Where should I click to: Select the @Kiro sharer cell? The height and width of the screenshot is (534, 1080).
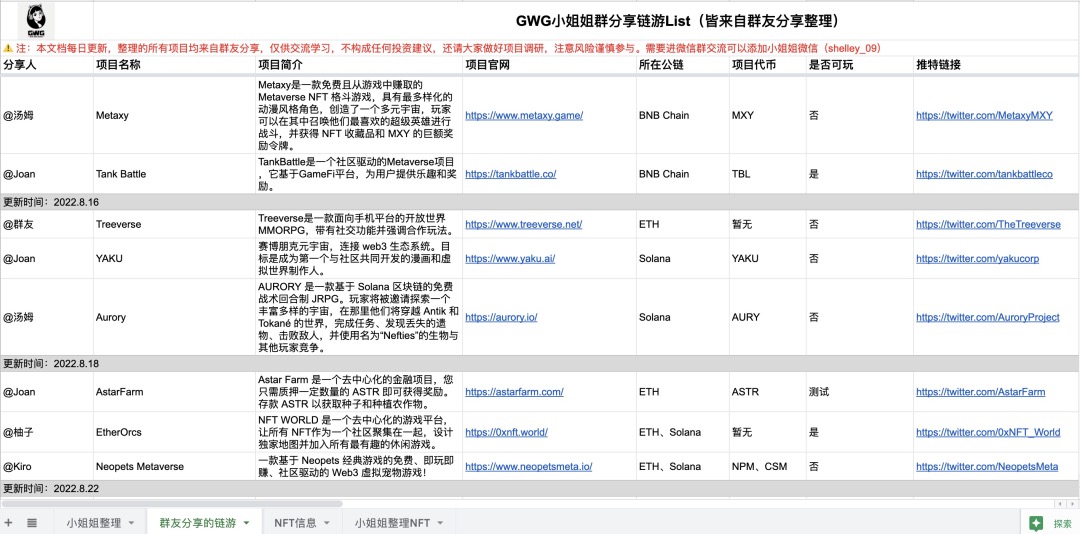pos(47,466)
